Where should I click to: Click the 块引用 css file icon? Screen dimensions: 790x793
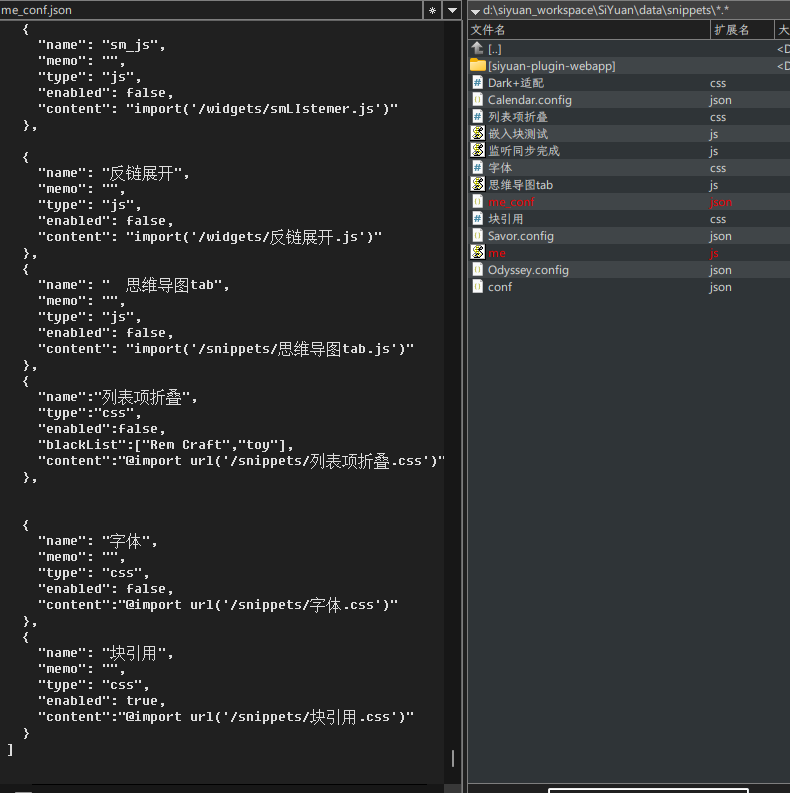tap(477, 219)
